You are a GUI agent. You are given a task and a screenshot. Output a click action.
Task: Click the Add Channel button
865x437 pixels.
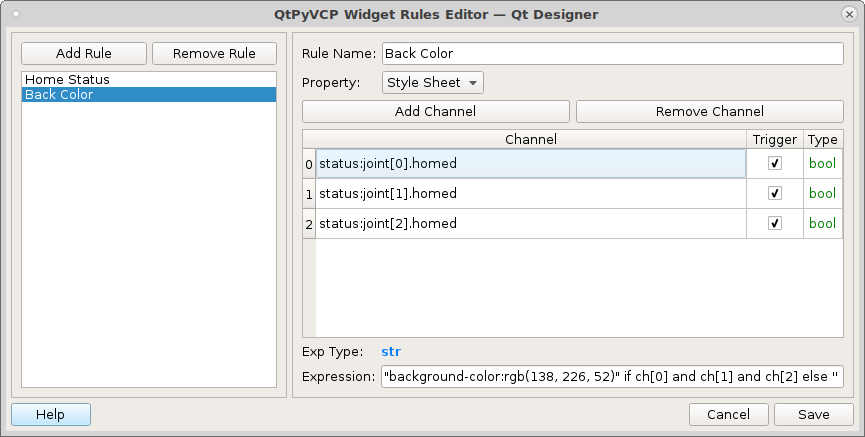(x=436, y=111)
